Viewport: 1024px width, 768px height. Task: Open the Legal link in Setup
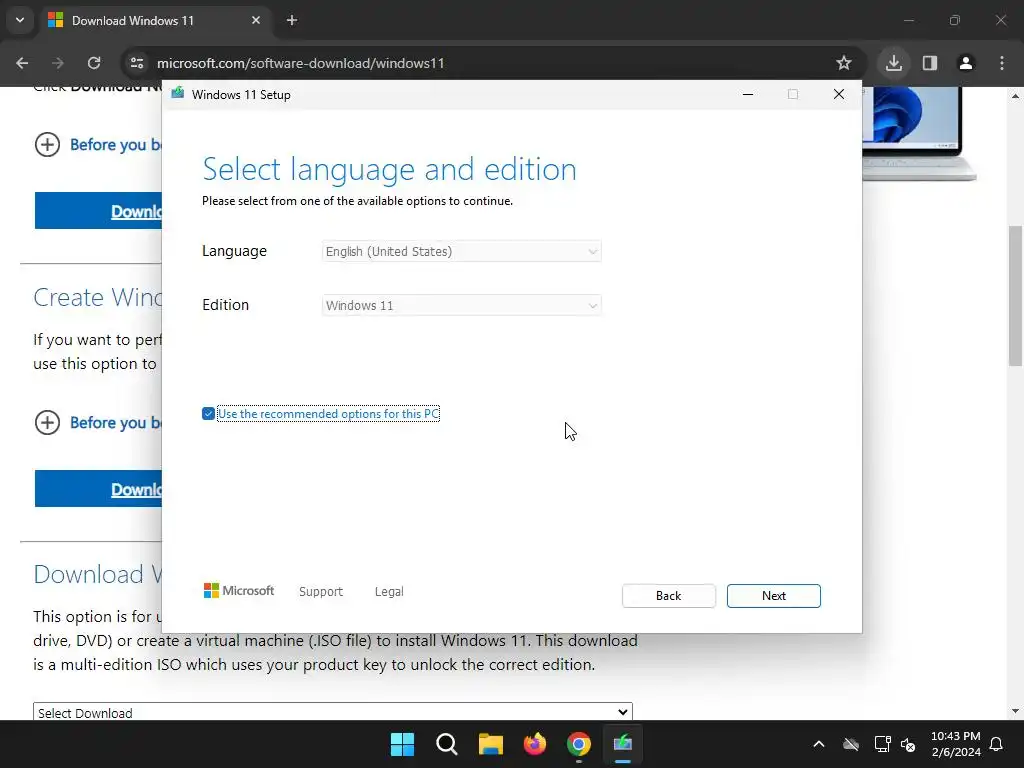tap(389, 592)
